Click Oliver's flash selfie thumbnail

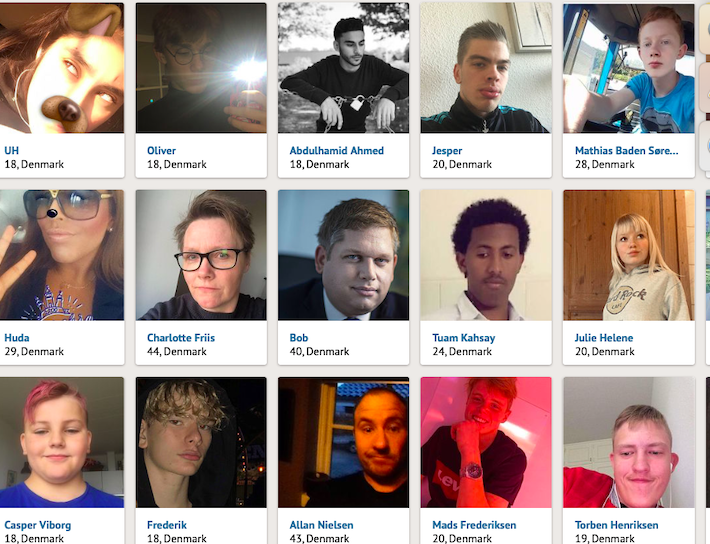pyautogui.click(x=201, y=68)
